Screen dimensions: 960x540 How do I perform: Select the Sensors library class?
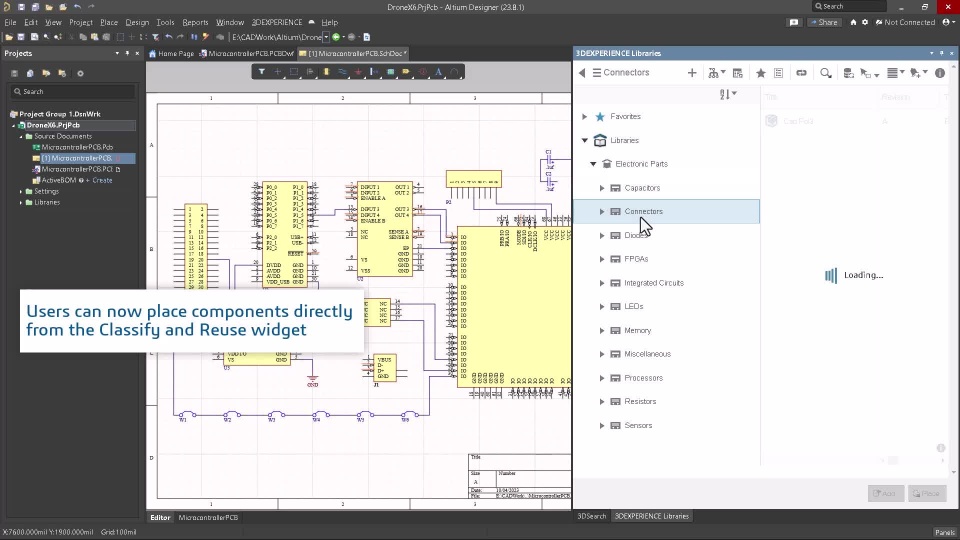(638, 426)
